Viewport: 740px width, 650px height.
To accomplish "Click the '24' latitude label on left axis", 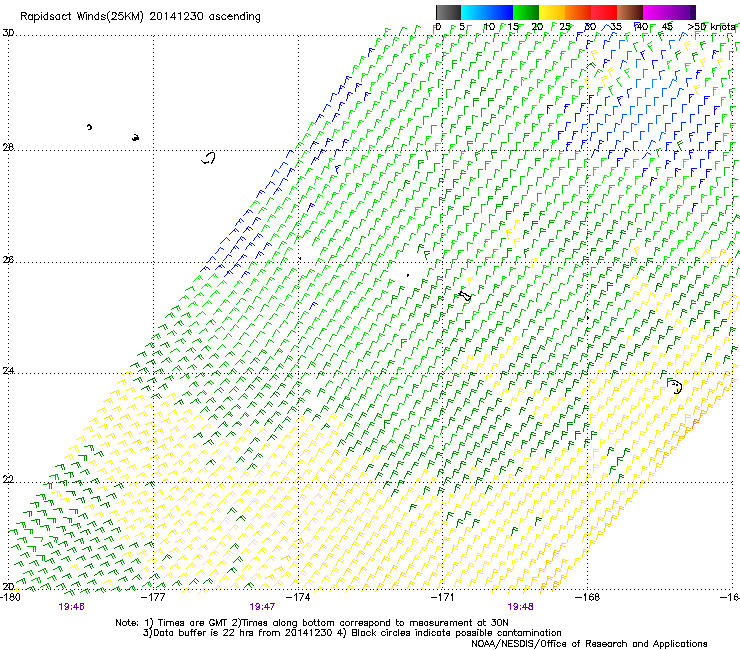I will coord(8,371).
